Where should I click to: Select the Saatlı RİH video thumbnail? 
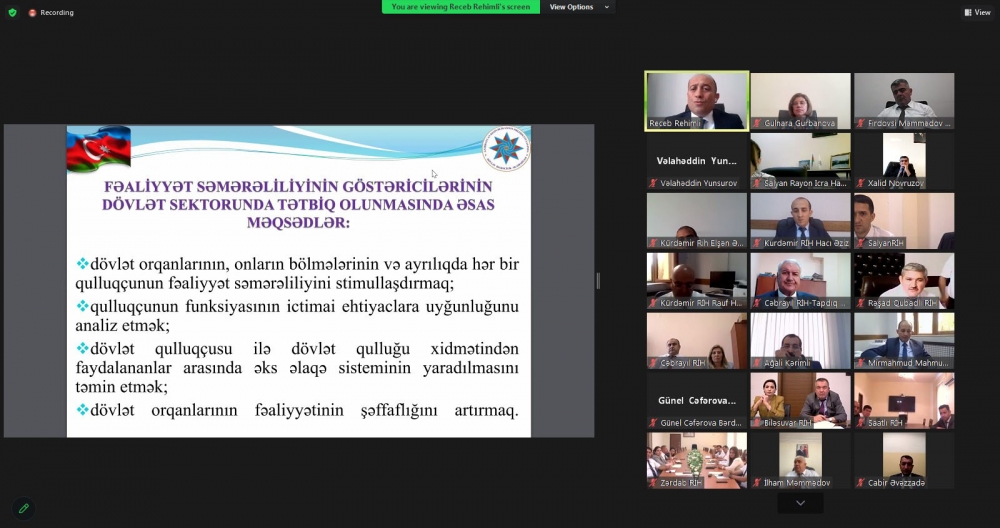904,400
